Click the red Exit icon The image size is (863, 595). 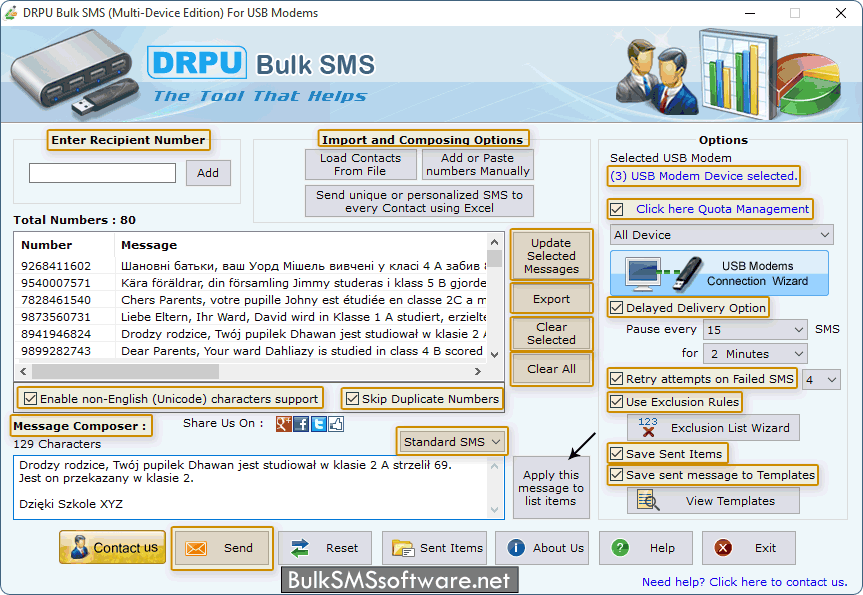(x=723, y=548)
